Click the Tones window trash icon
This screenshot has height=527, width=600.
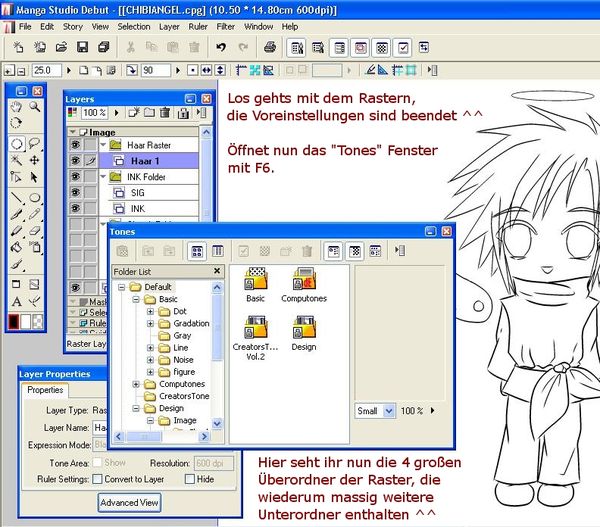(x=307, y=251)
